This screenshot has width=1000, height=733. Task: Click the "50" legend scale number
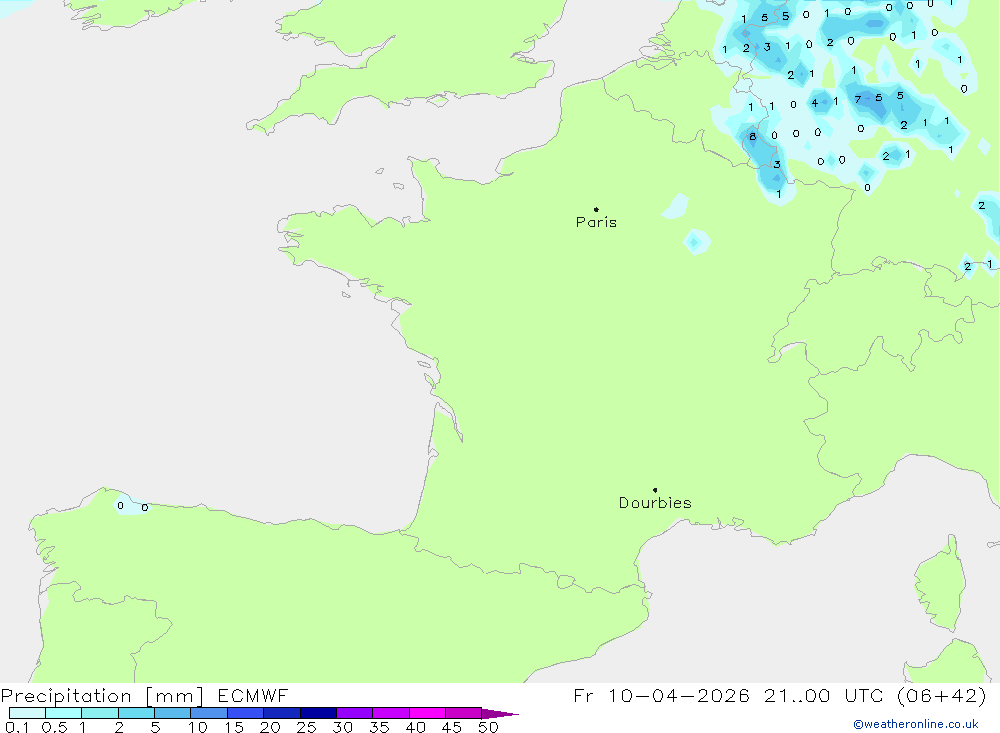tap(487, 728)
